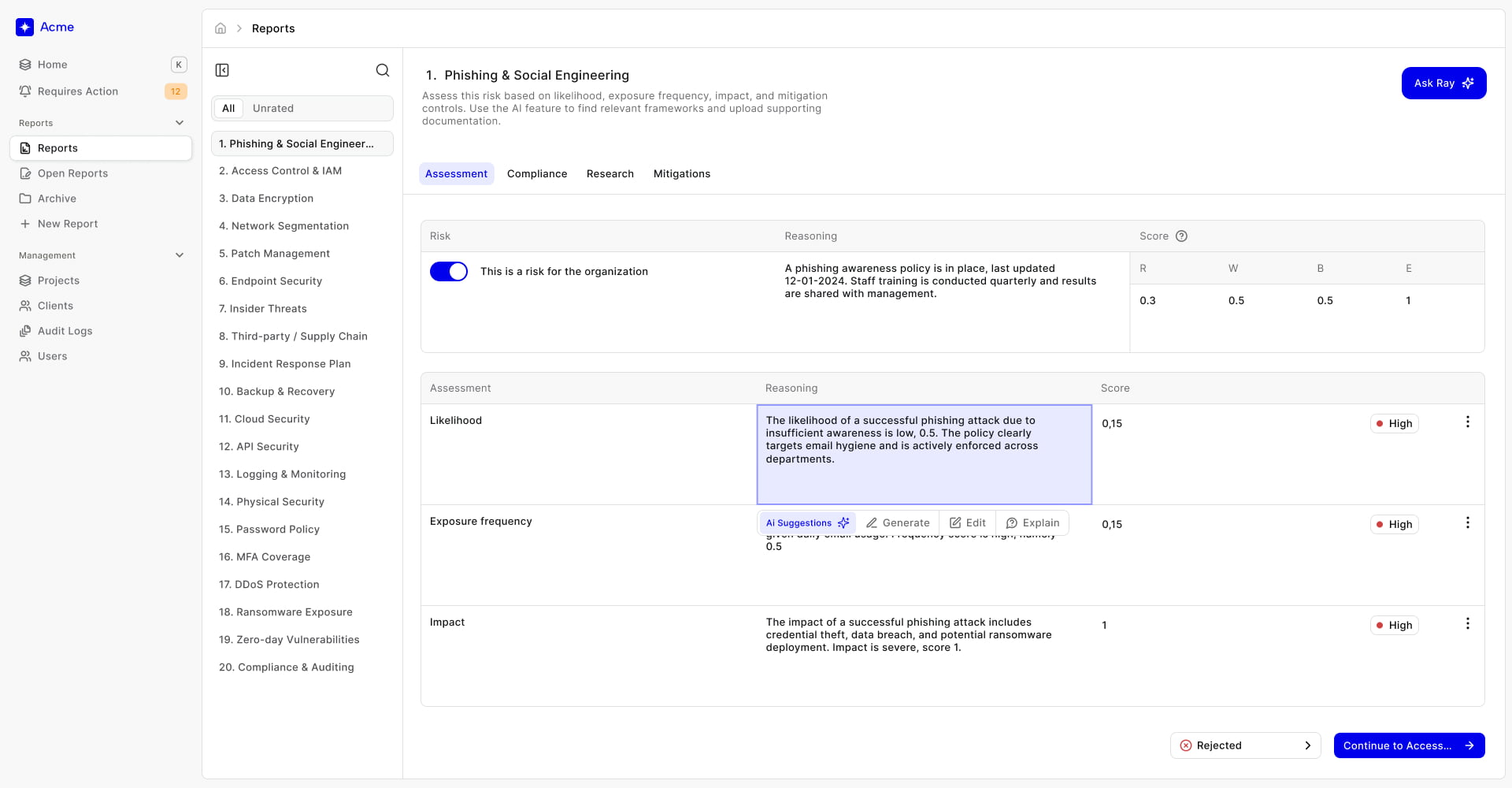Screen dimensions: 1512x788
Task: Open Impact High rating dropdown
Action: 1394,626
